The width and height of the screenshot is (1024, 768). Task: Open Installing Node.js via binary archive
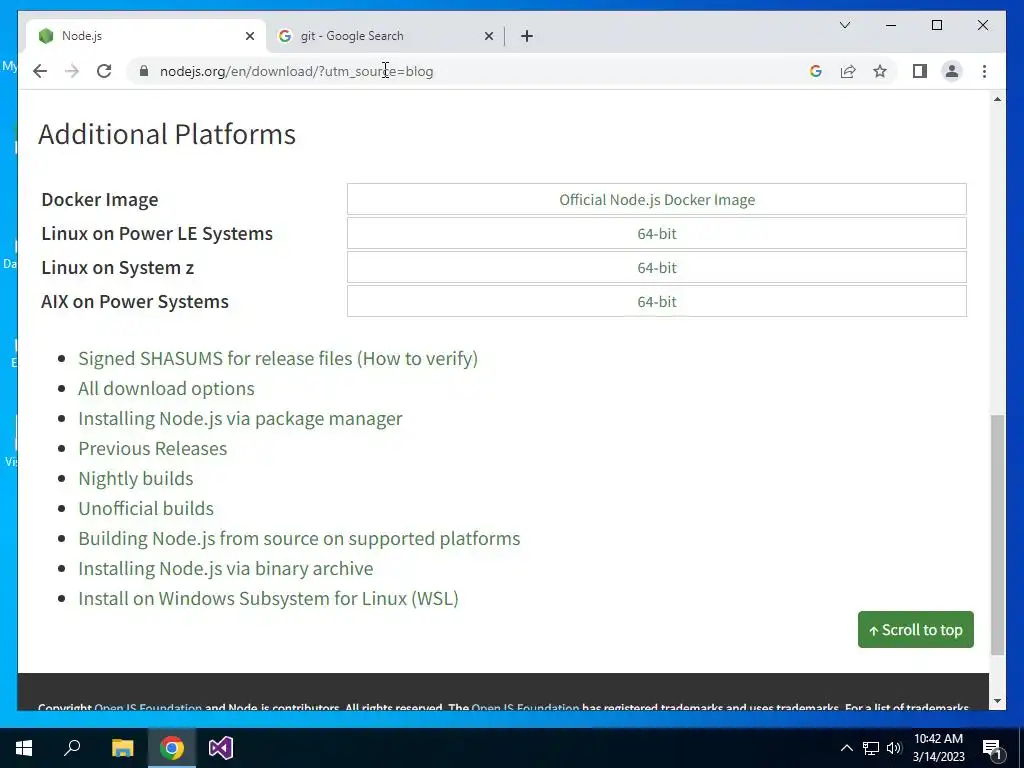click(x=226, y=568)
